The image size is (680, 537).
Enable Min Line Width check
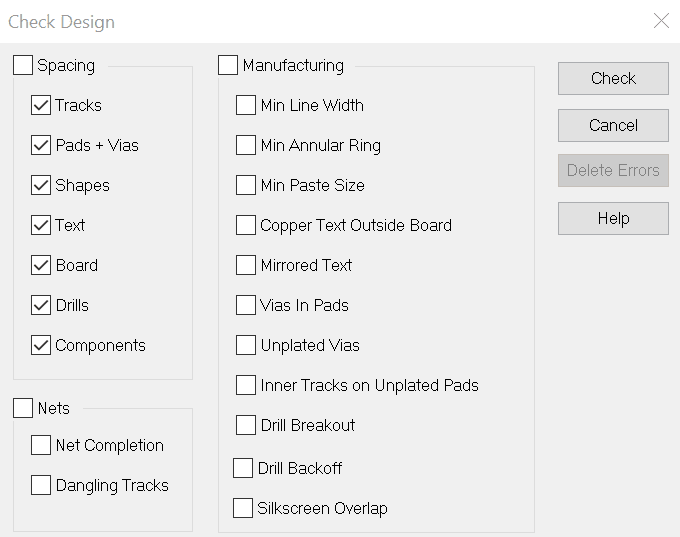pyautogui.click(x=246, y=105)
